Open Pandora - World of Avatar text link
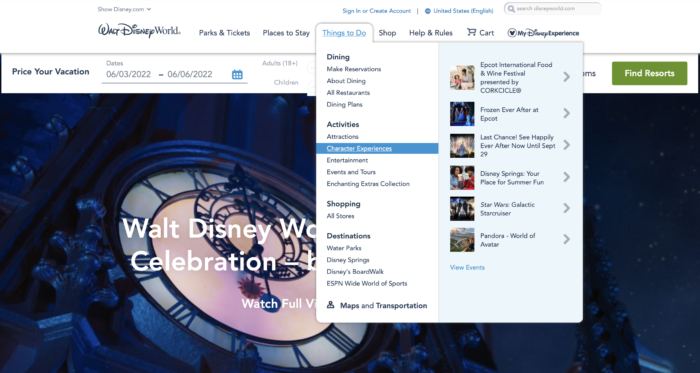This screenshot has height=373, width=700. (x=508, y=240)
